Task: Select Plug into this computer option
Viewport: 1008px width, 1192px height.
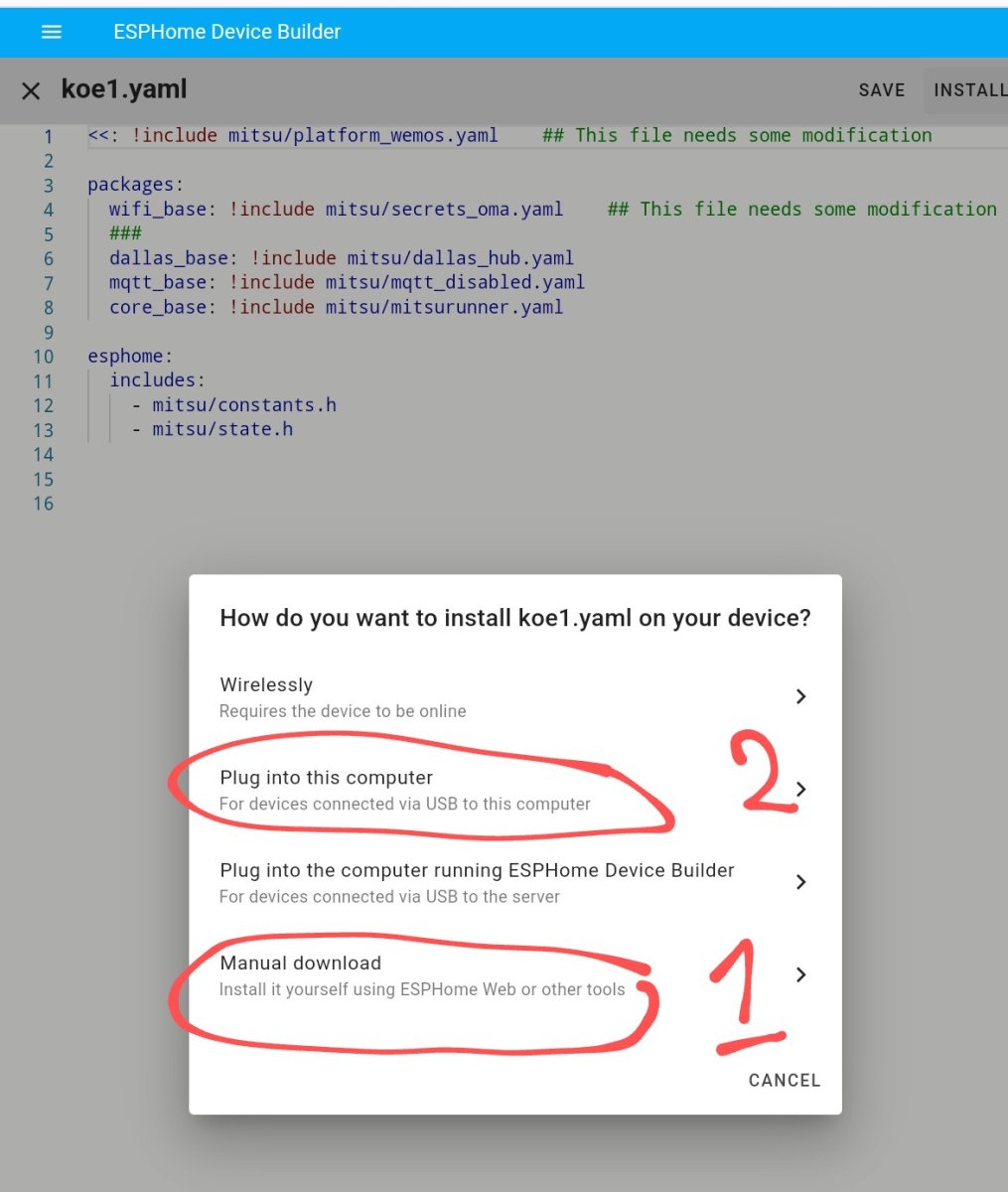Action: click(x=515, y=790)
